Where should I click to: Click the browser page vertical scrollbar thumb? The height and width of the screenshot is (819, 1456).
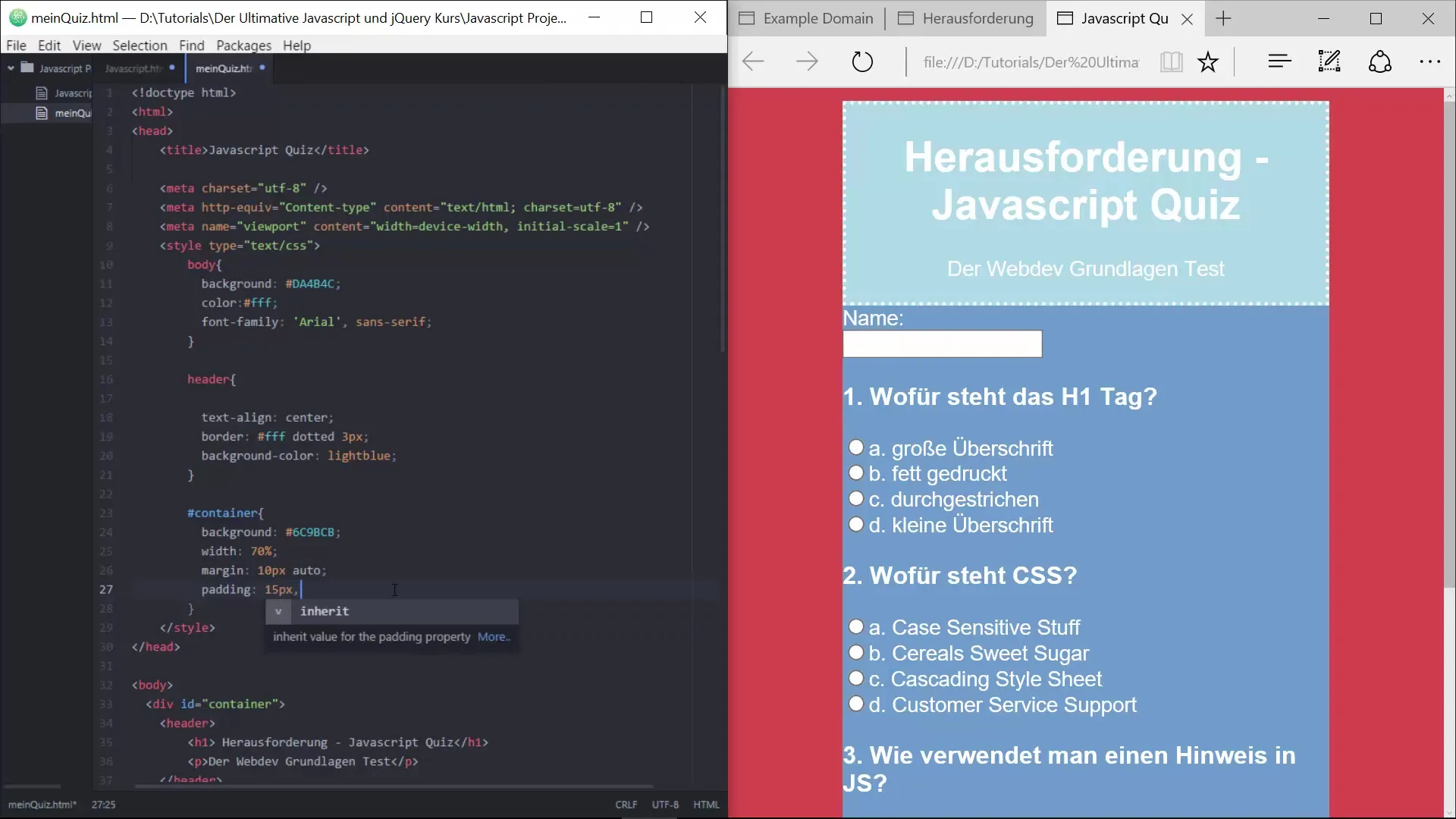coord(1449,345)
